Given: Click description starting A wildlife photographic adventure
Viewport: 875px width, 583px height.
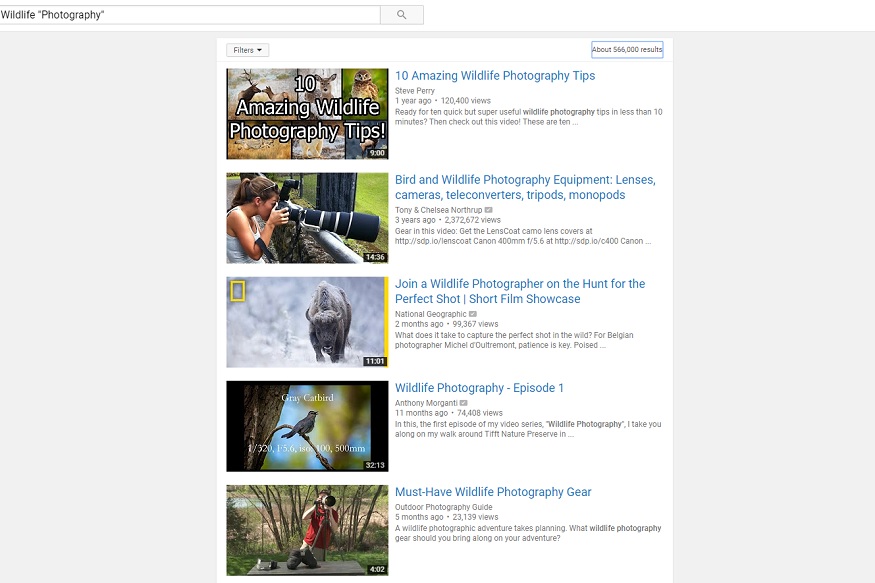Looking at the screenshot, I should pyautogui.click(x=528, y=533).
